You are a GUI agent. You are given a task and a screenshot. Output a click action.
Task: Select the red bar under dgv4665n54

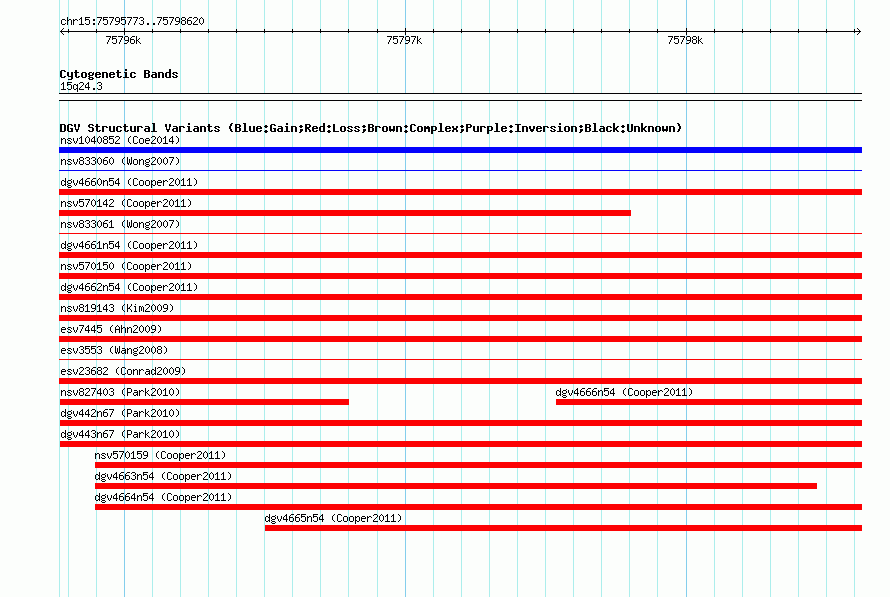click(563, 528)
